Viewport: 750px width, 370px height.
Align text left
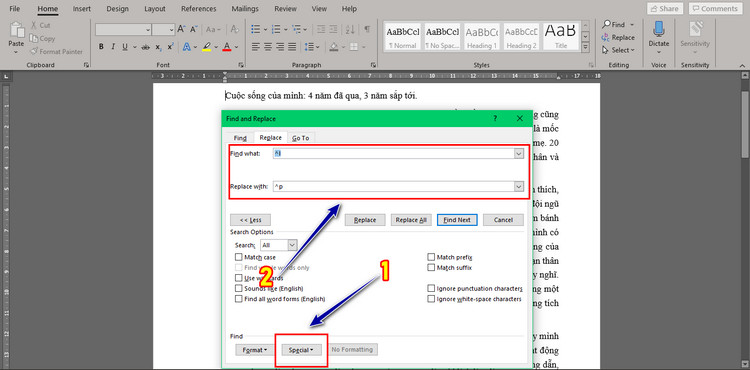(x=256, y=47)
